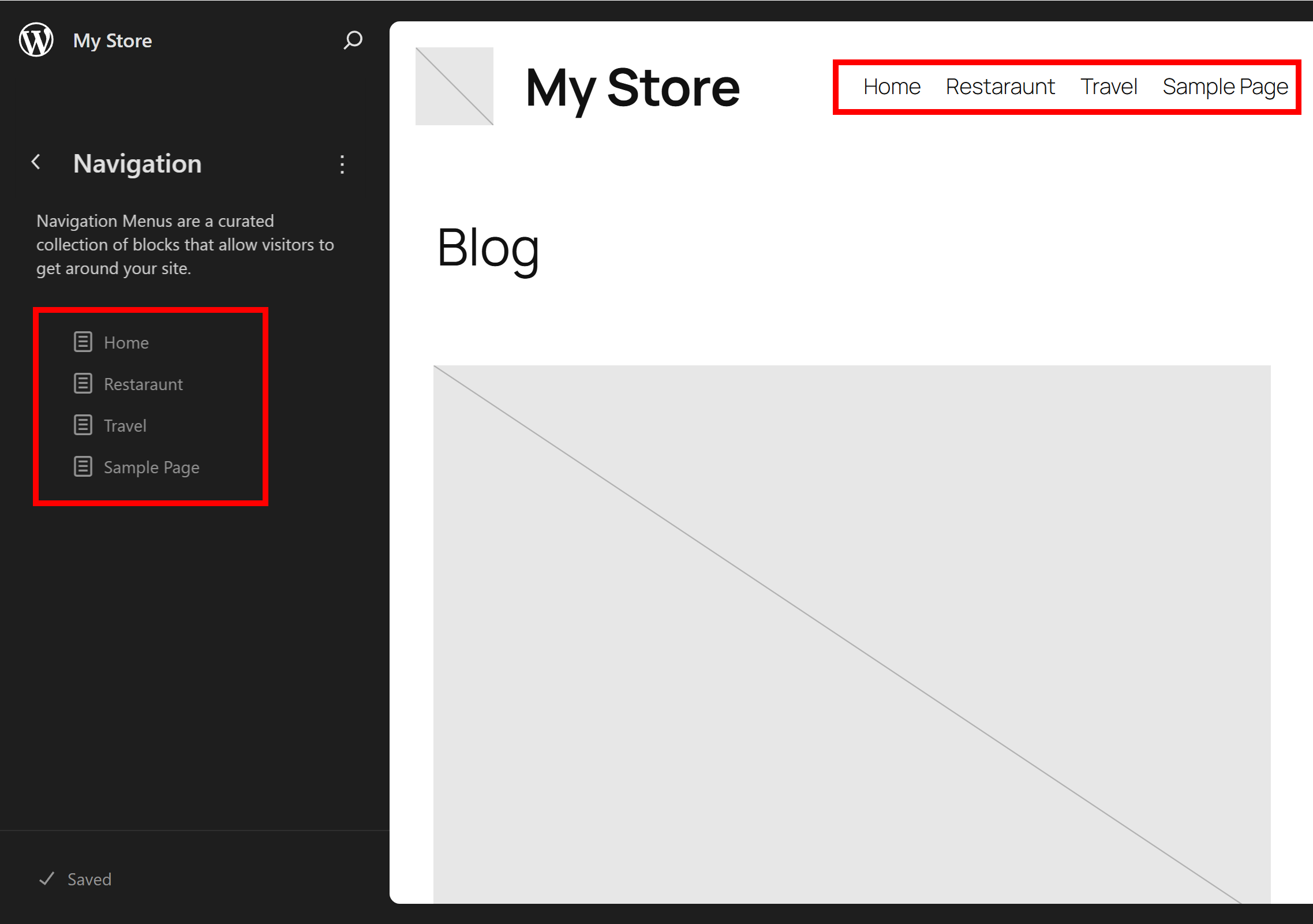This screenshot has height=924, width=1313.
Task: Click the Saved status indicator
Action: click(88, 879)
